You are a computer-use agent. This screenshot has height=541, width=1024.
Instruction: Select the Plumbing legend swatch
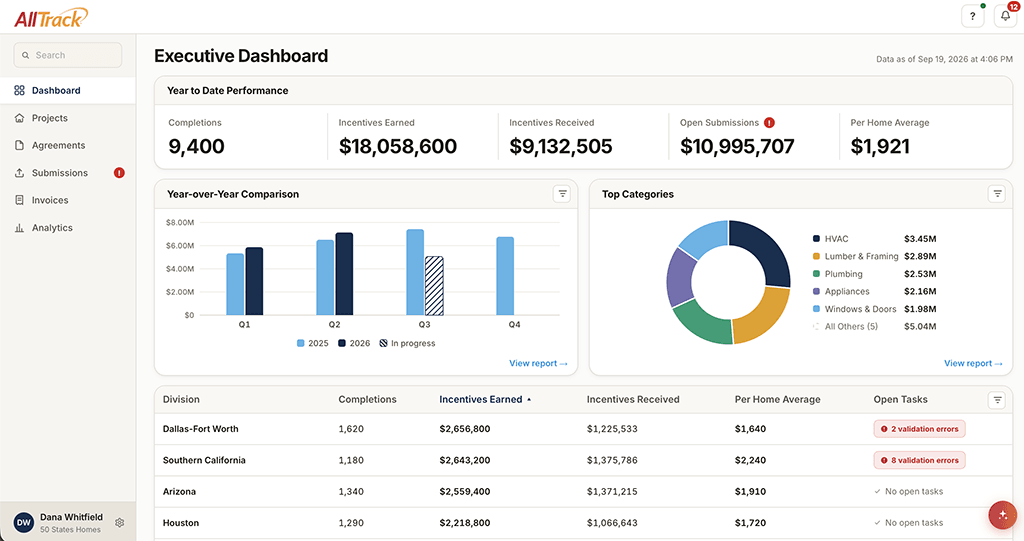816,274
